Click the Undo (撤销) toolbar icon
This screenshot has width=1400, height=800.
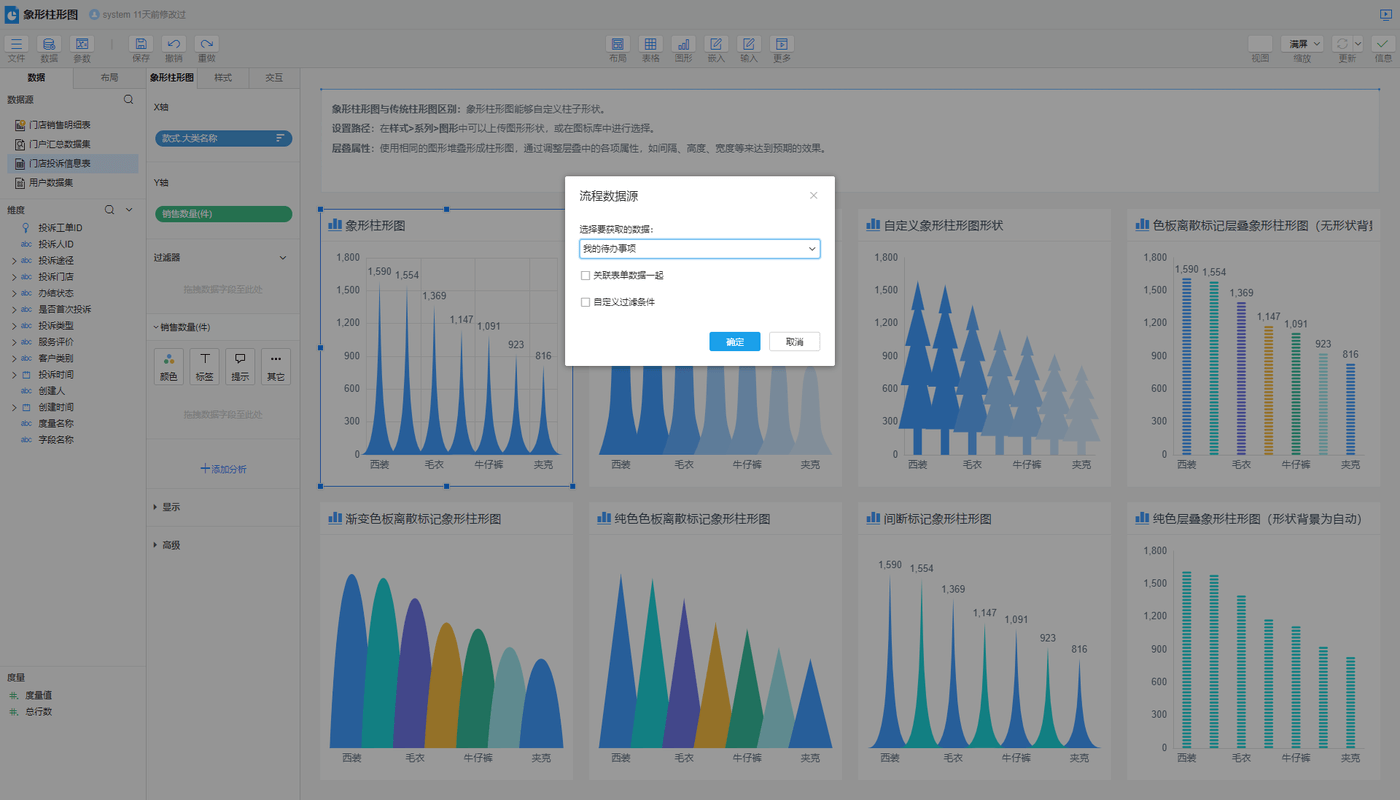(174, 45)
